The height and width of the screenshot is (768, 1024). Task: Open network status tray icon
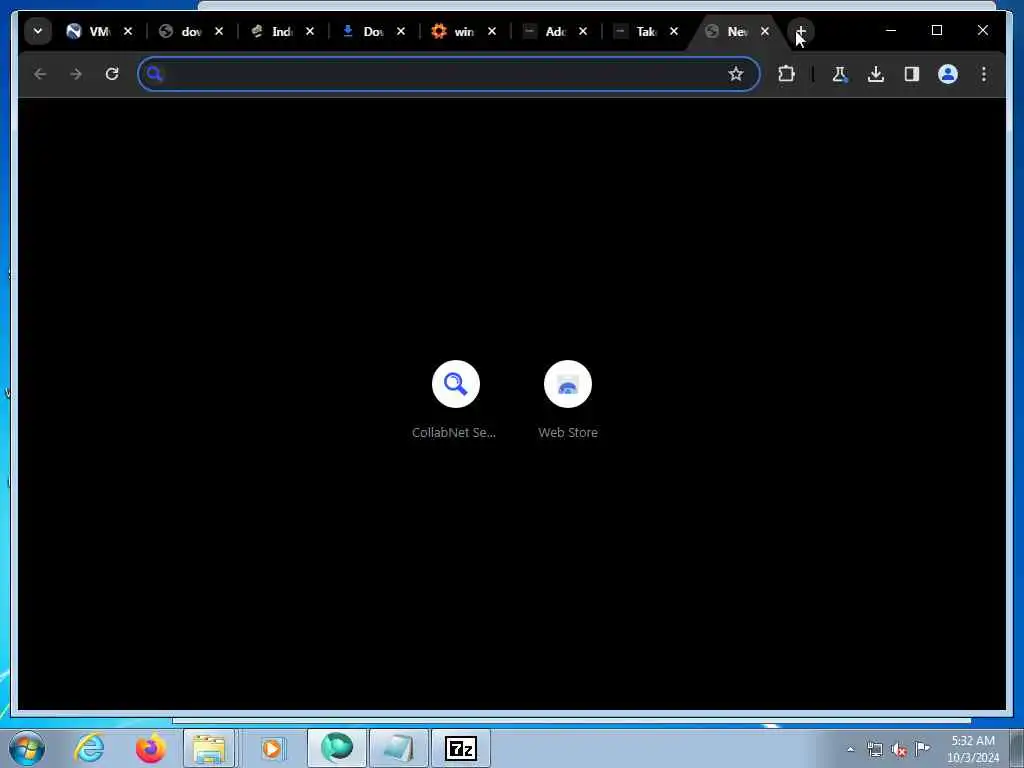pos(875,750)
